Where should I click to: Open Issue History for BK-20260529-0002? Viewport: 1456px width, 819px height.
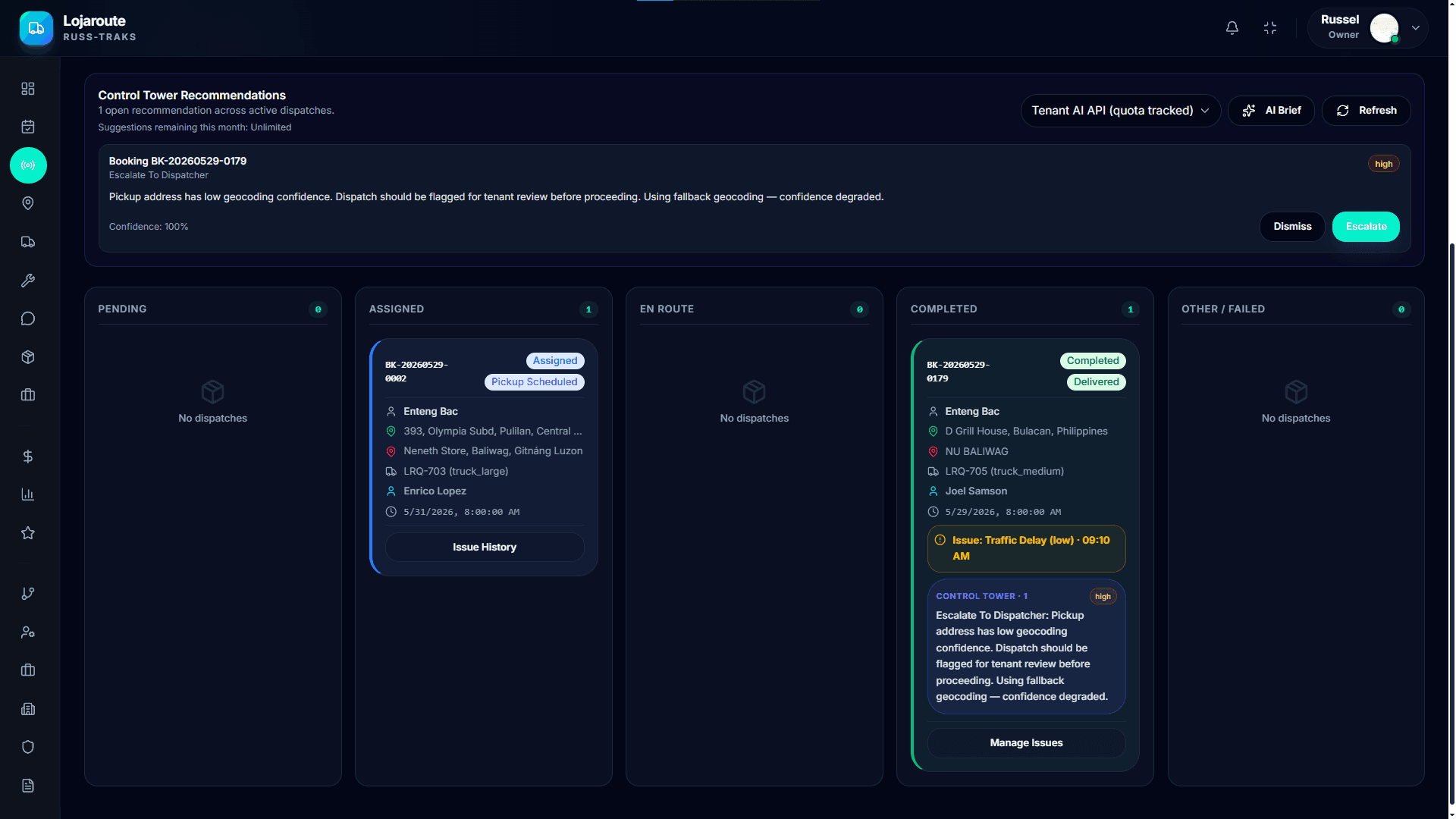pyautogui.click(x=485, y=548)
